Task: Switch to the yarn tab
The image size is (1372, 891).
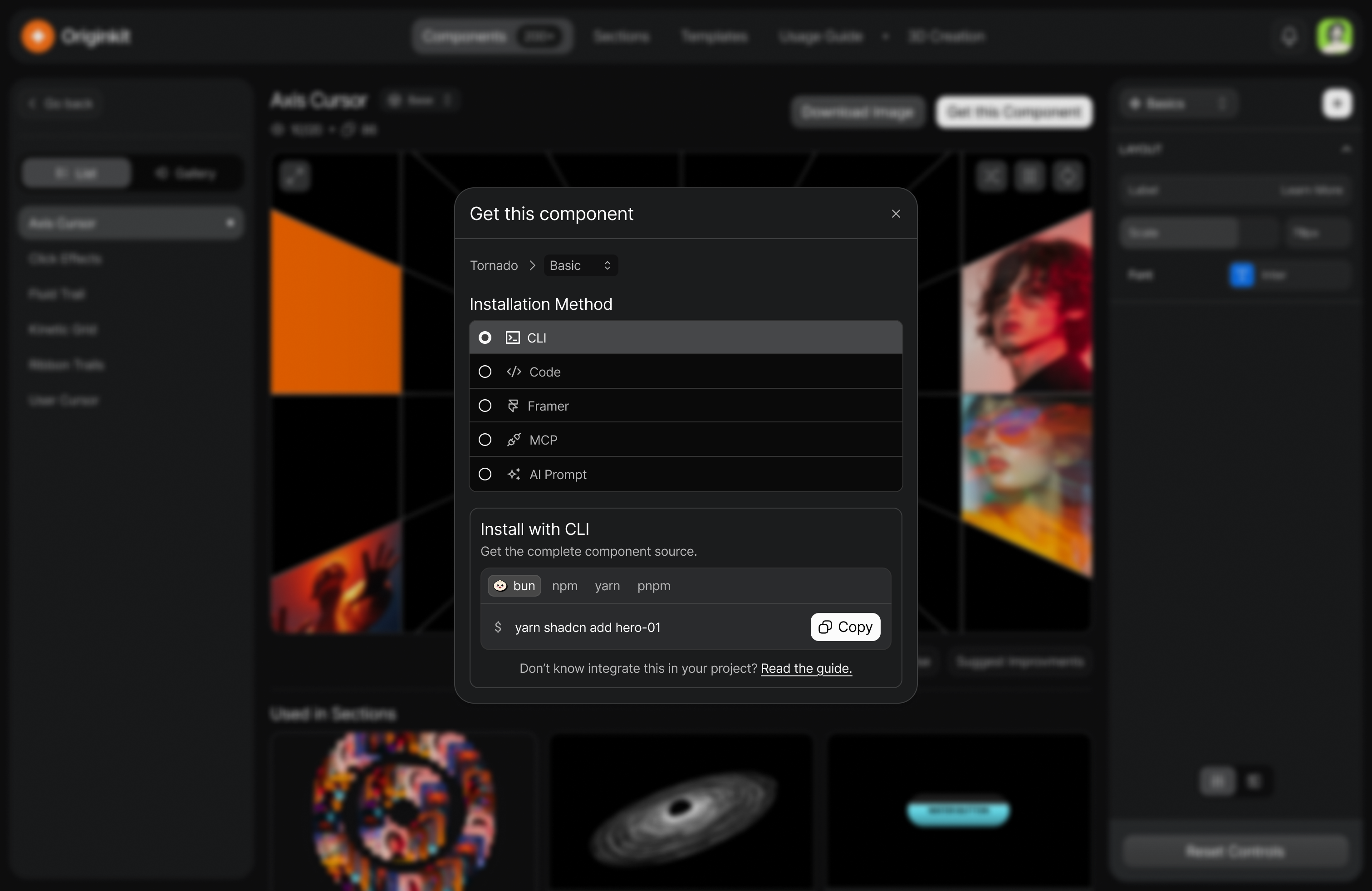Action: point(607,586)
